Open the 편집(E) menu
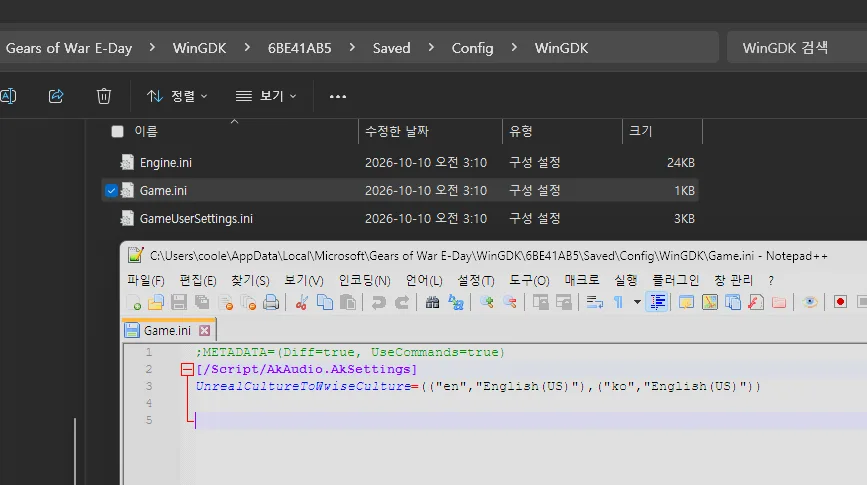Viewport: 867px width, 485px height. (197, 280)
